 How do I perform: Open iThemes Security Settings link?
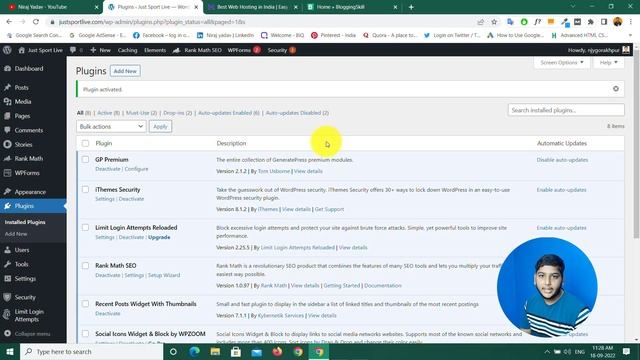(x=105, y=199)
